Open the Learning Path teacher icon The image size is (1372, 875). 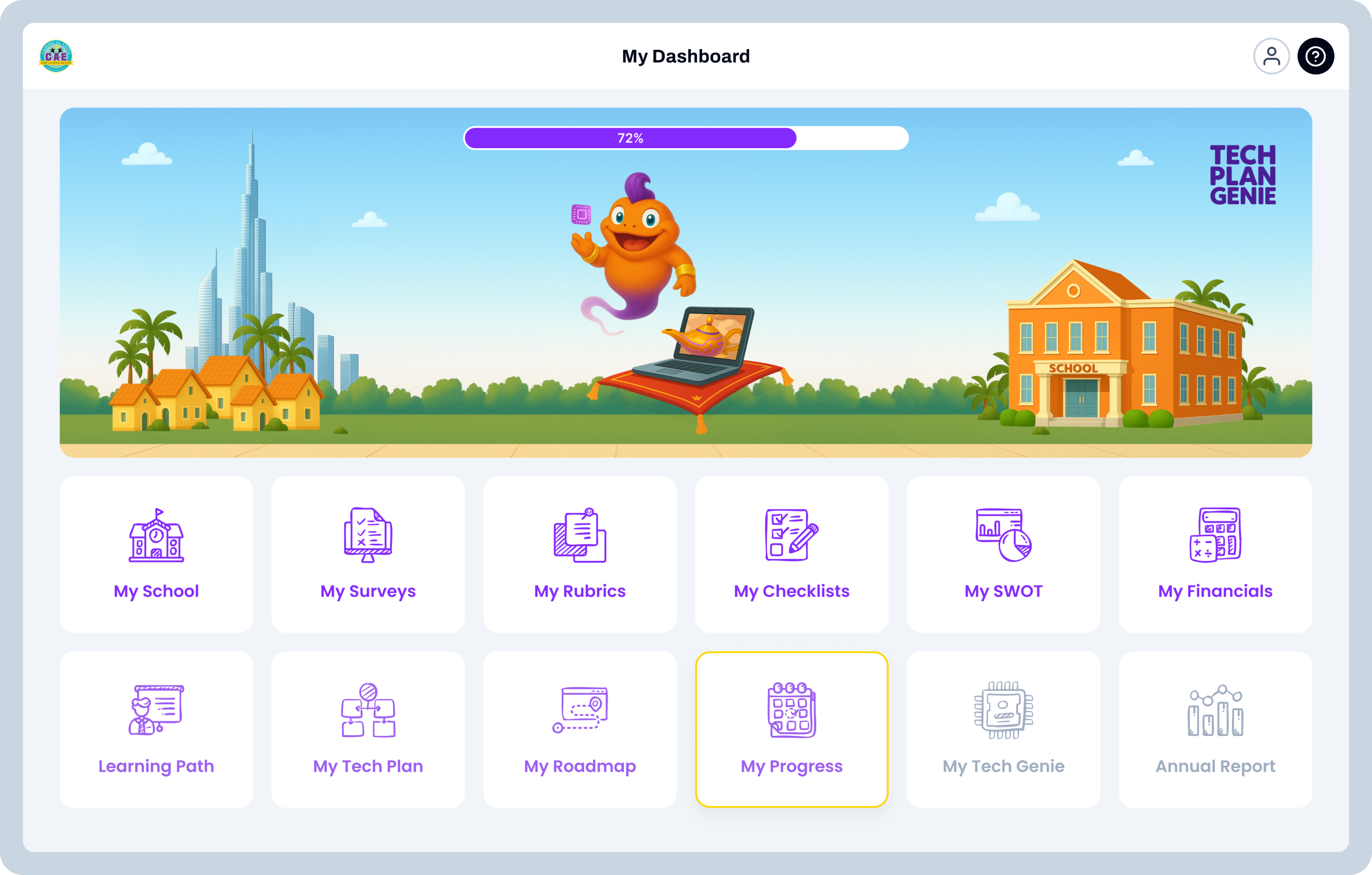coord(156,710)
